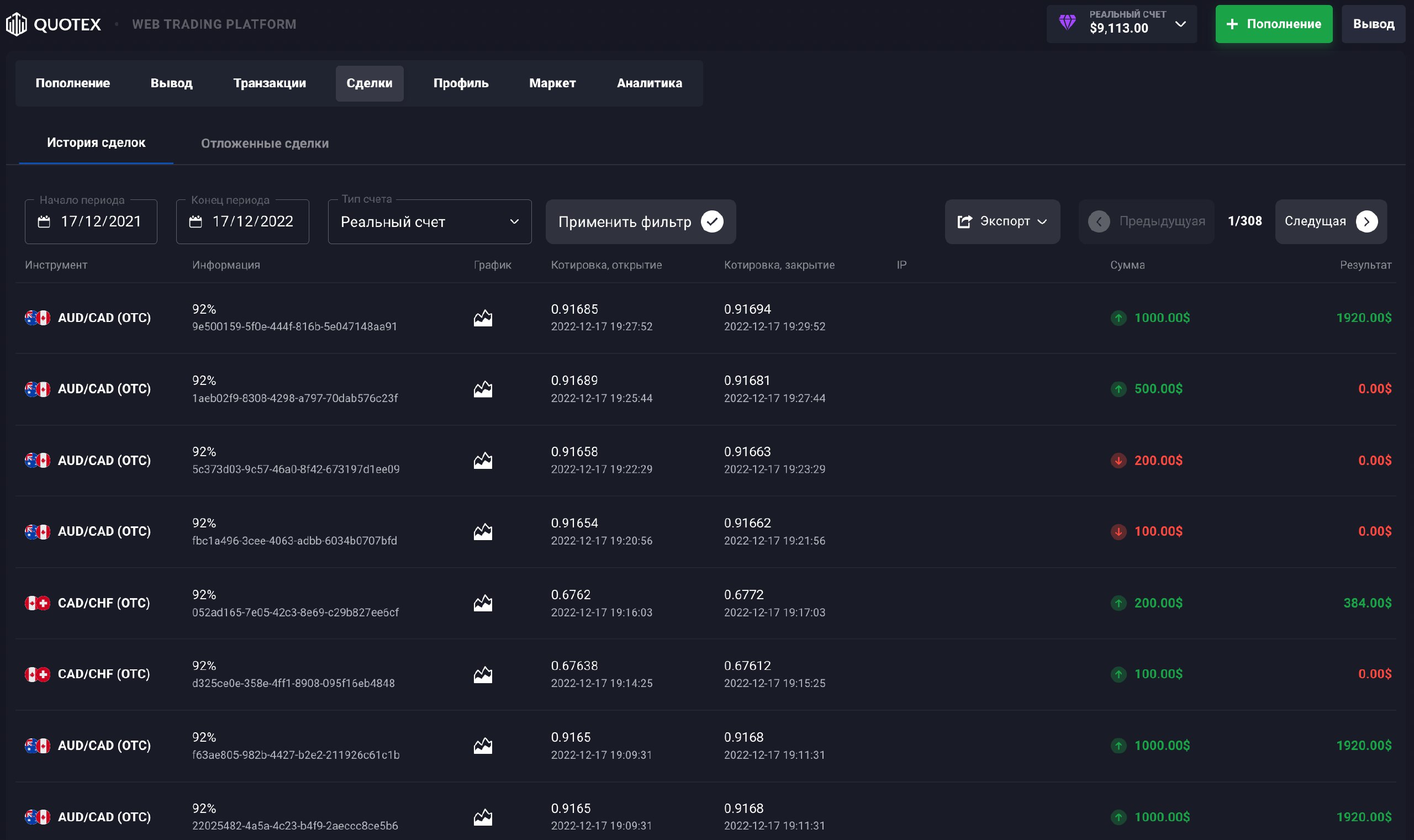Open the Маркет tab
The height and width of the screenshot is (840, 1414).
(x=552, y=83)
